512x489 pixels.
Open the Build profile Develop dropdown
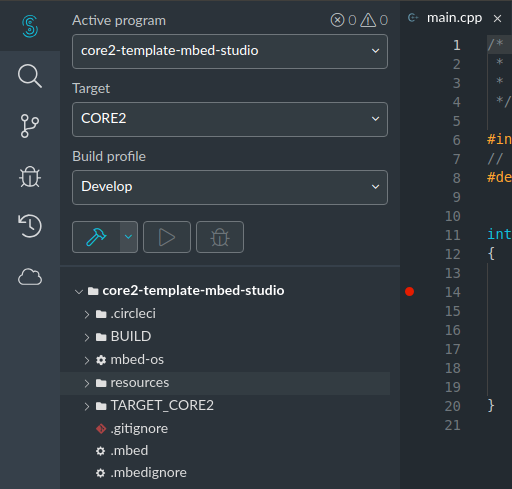[230, 187]
